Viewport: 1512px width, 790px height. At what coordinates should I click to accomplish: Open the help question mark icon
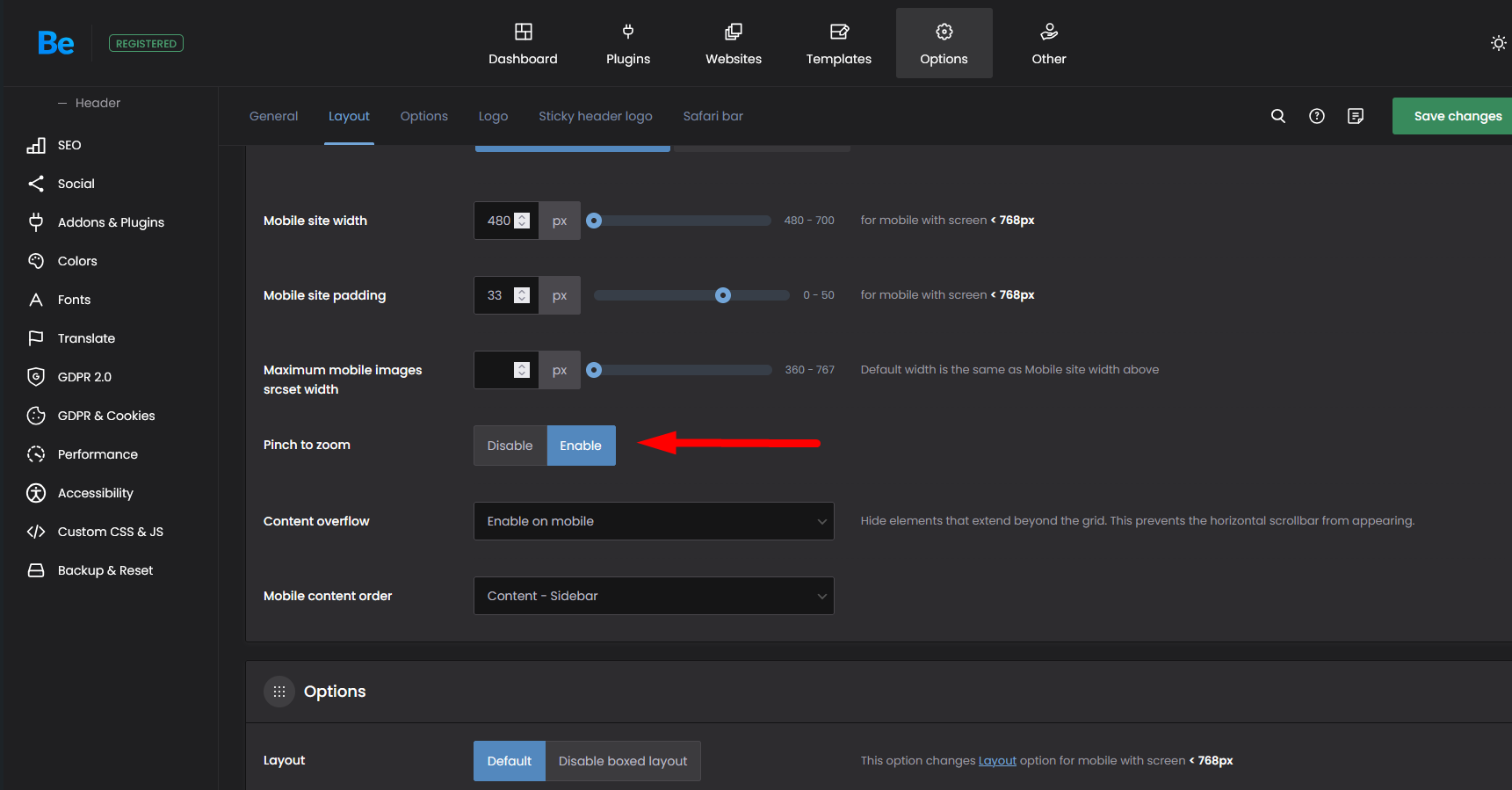point(1316,116)
